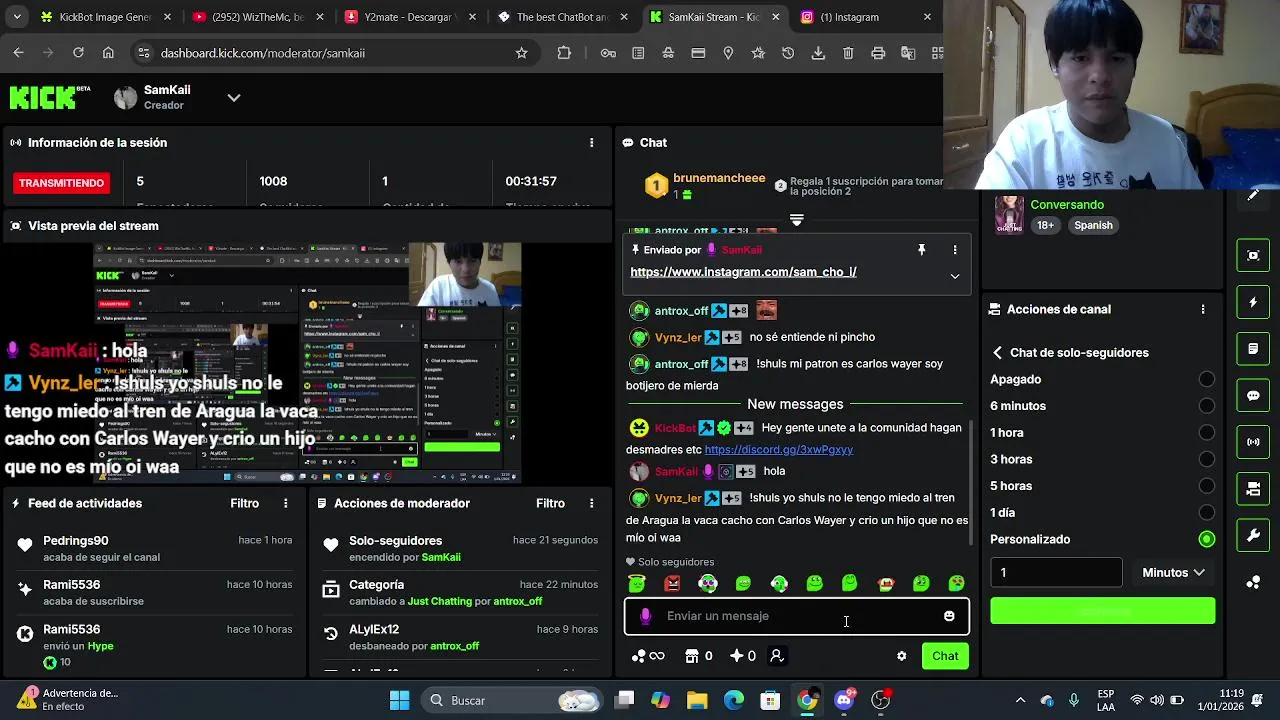Open the wrench tools icon in right sidebar
Image resolution: width=1280 pixels, height=720 pixels.
1253,536
